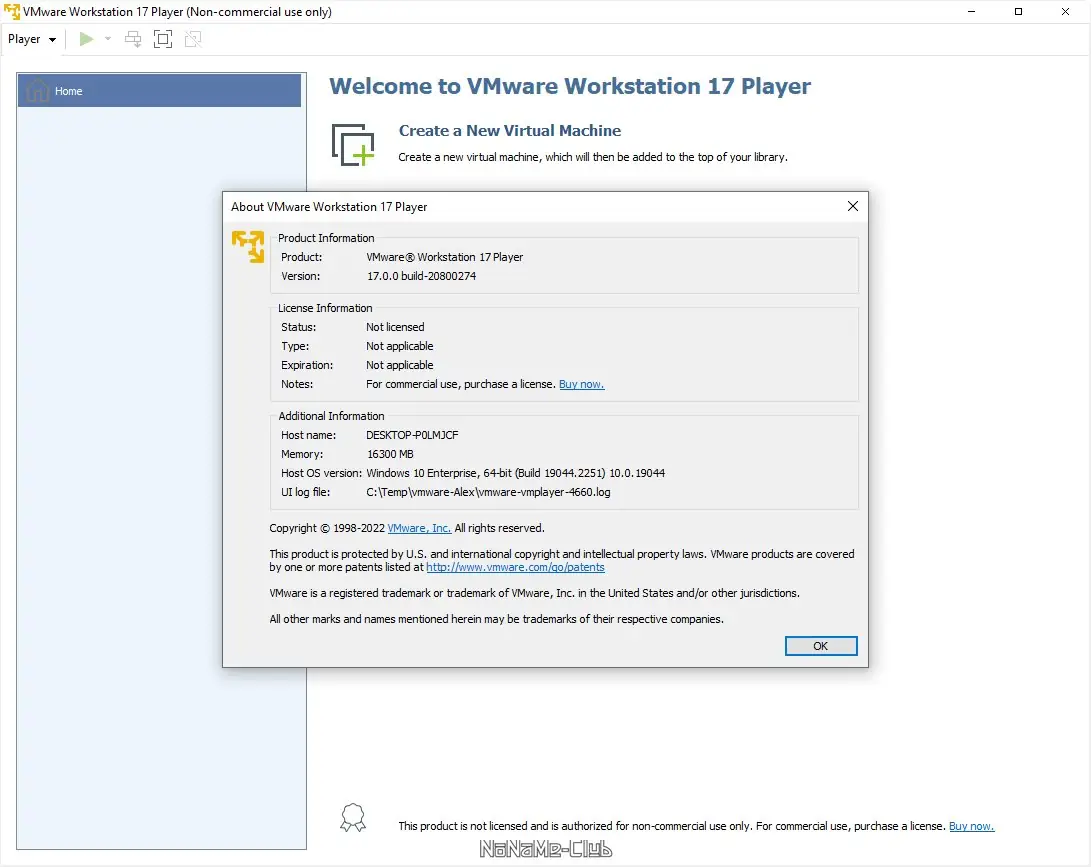This screenshot has height=867, width=1091.
Task: Click Status value Not licensed
Action: [x=395, y=327]
